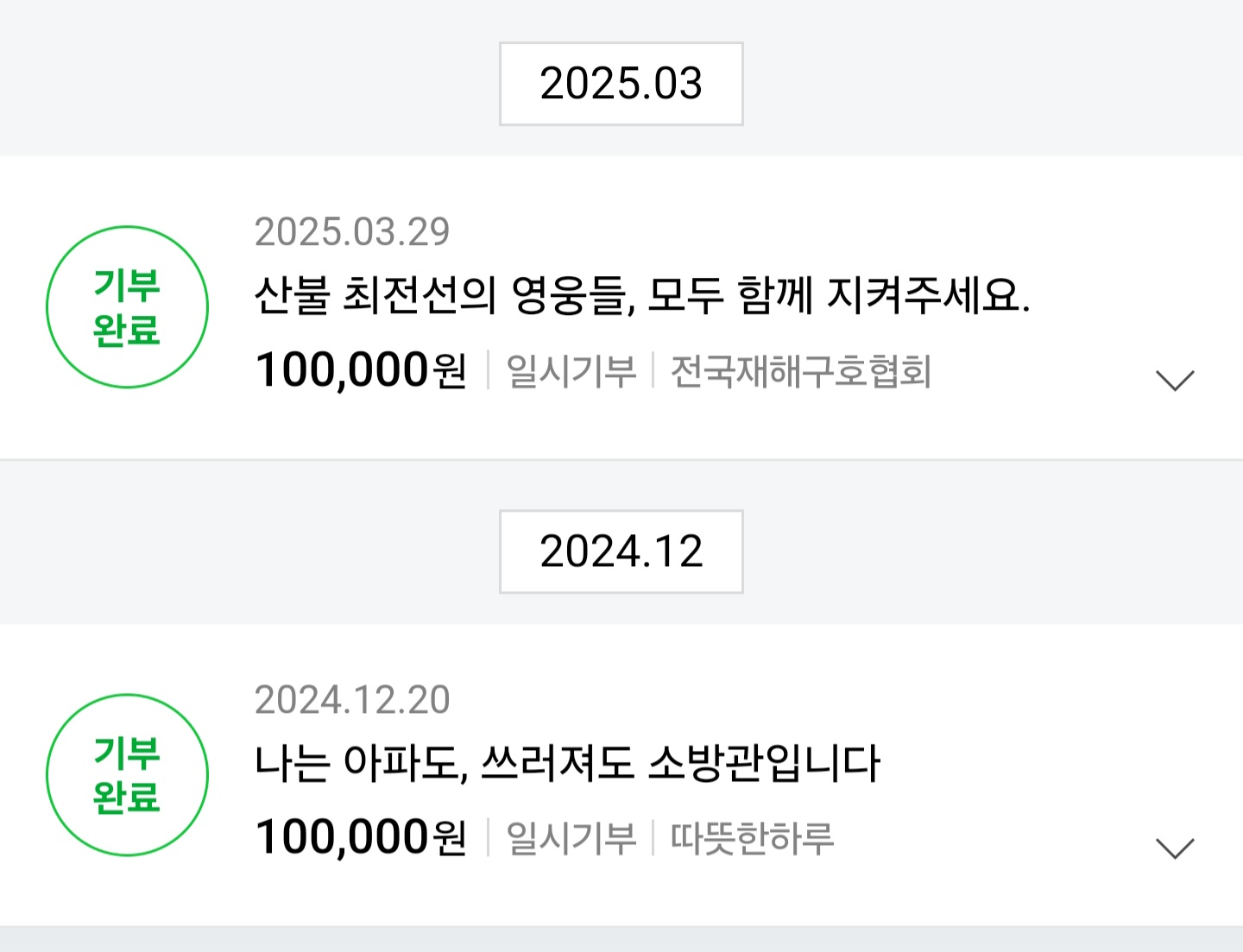The width and height of the screenshot is (1243, 952).
Task: Click the 원 currency unit on the 2024.12.20 amount
Action: [450, 839]
